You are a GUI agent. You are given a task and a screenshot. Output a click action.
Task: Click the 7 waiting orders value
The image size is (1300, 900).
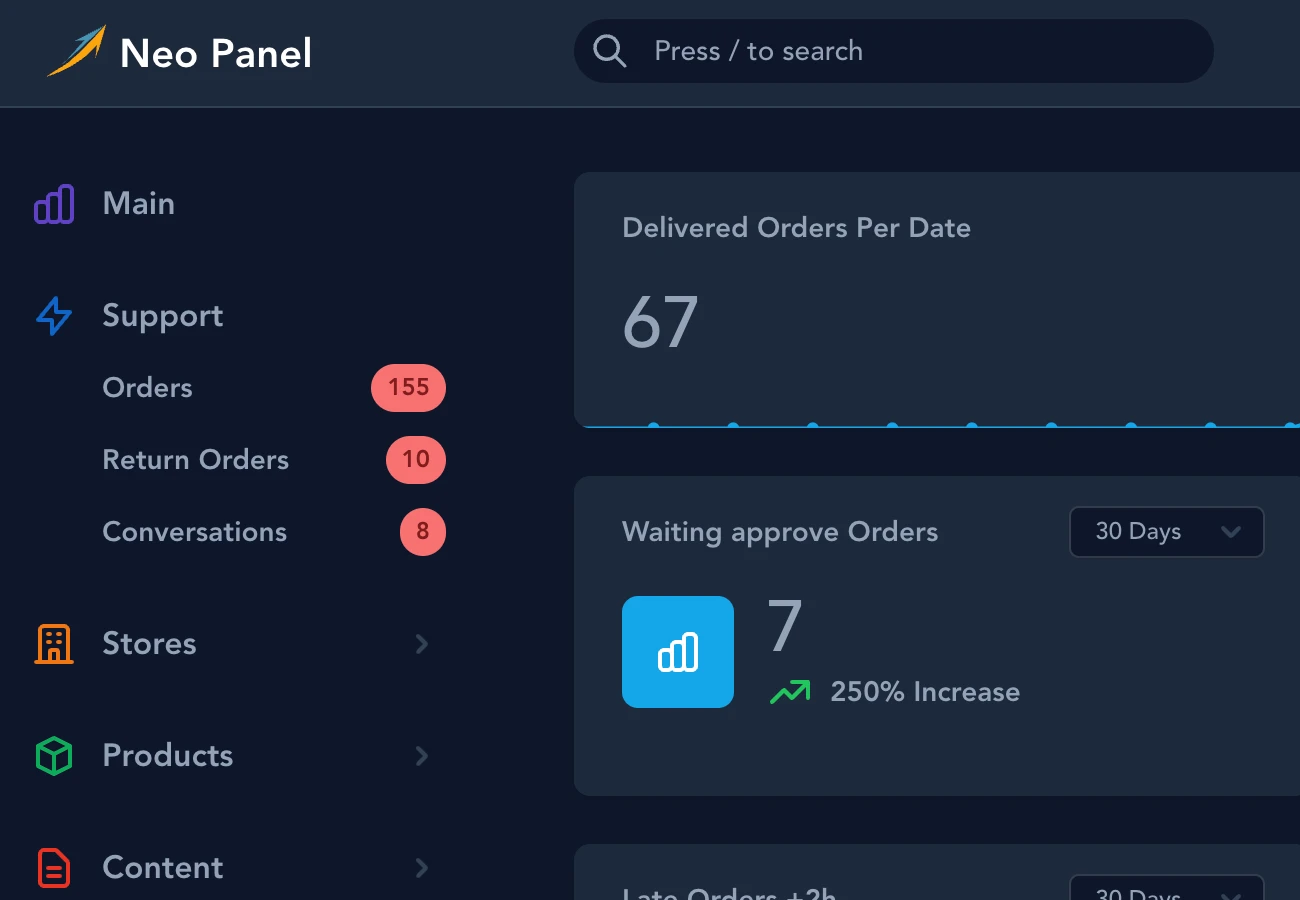[x=785, y=627]
